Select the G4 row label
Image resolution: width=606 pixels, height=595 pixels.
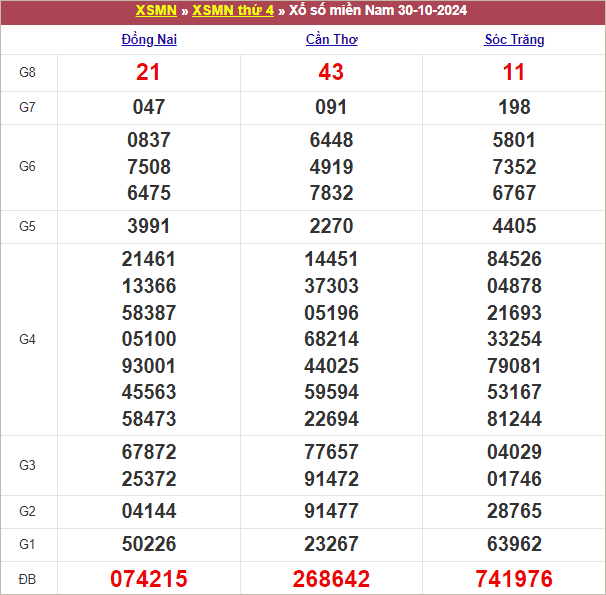coord(27,339)
